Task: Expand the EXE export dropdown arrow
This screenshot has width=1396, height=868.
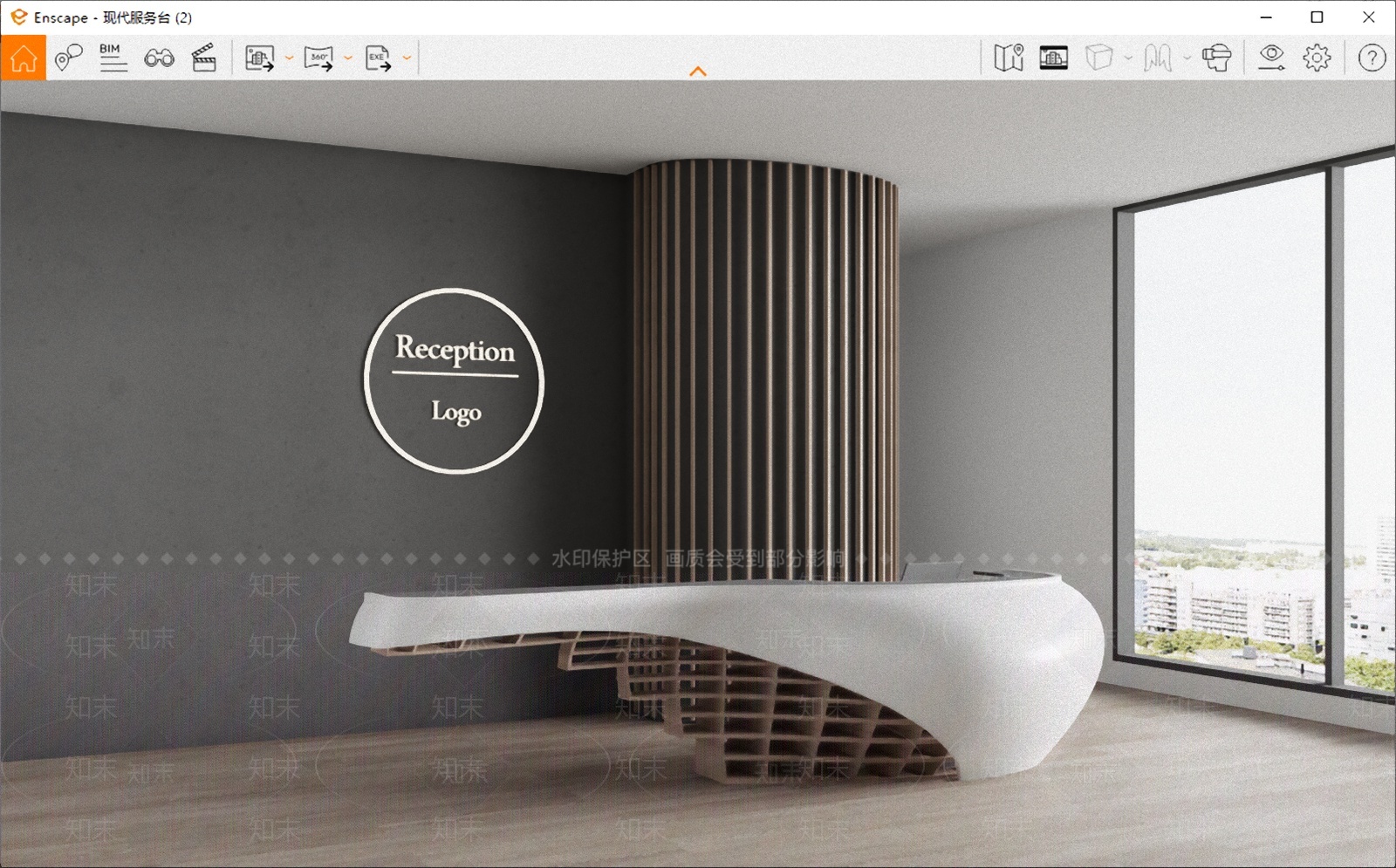Action: (x=407, y=58)
